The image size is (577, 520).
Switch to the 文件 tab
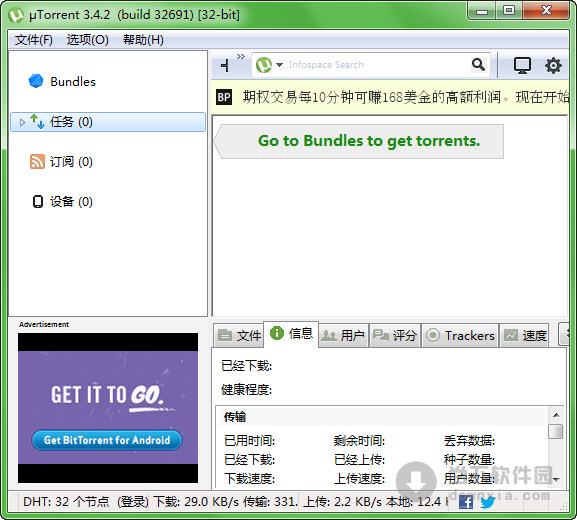click(x=239, y=335)
